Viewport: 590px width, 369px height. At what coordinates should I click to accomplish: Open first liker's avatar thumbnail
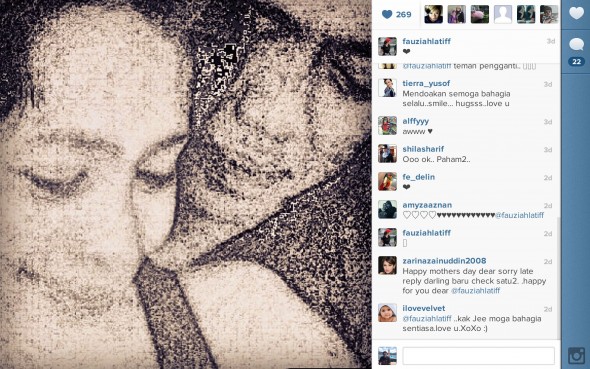[433, 14]
